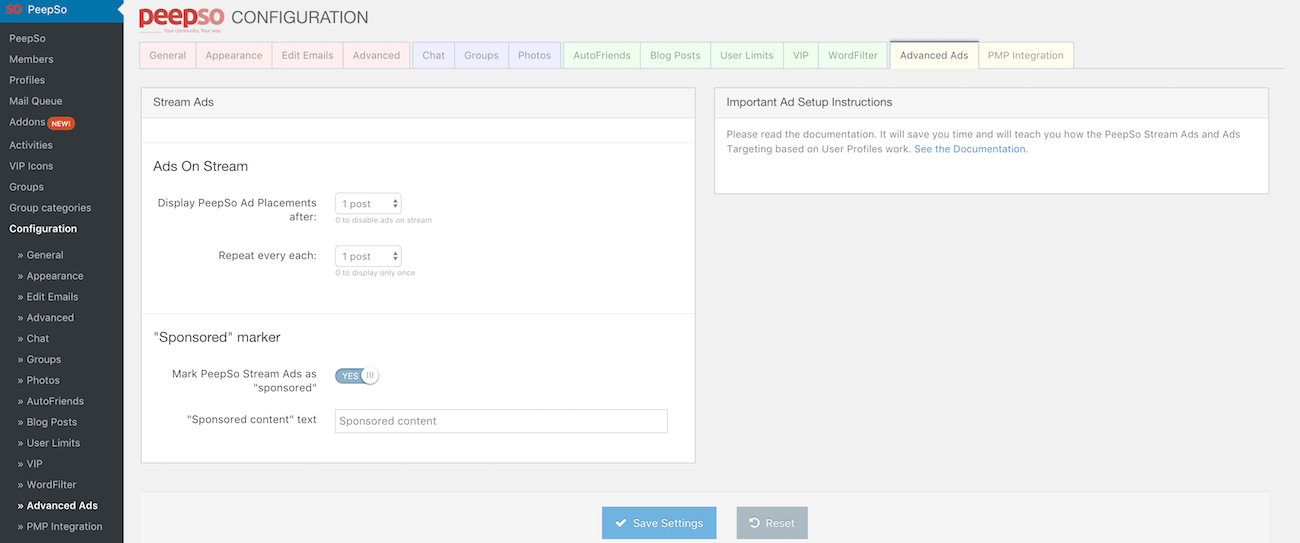Viewport: 1300px width, 543px height.
Task: Open the Advanced tab
Action: click(376, 55)
